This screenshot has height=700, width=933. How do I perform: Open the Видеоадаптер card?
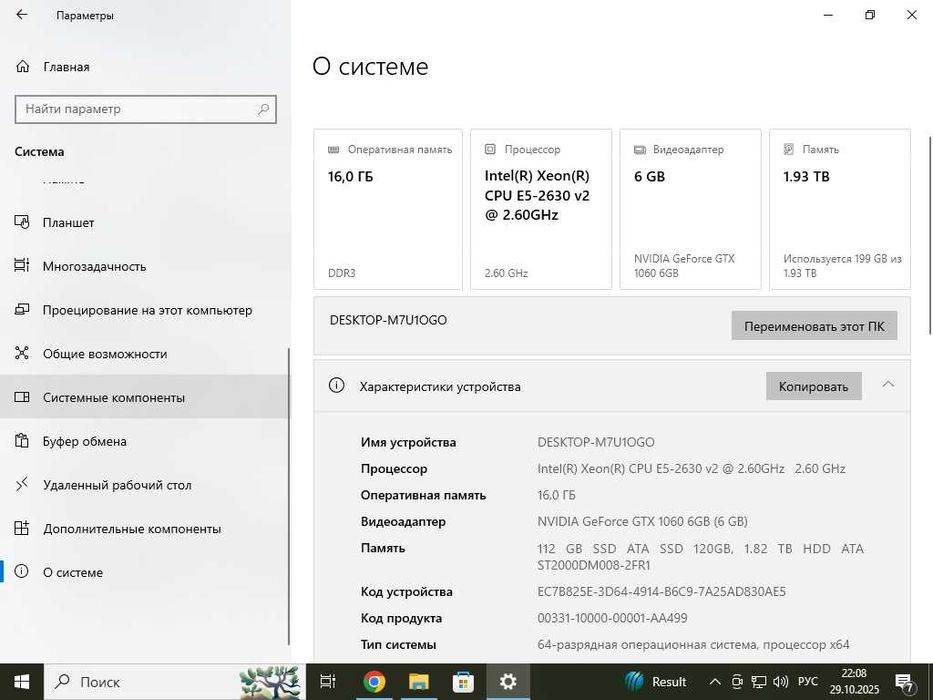690,210
